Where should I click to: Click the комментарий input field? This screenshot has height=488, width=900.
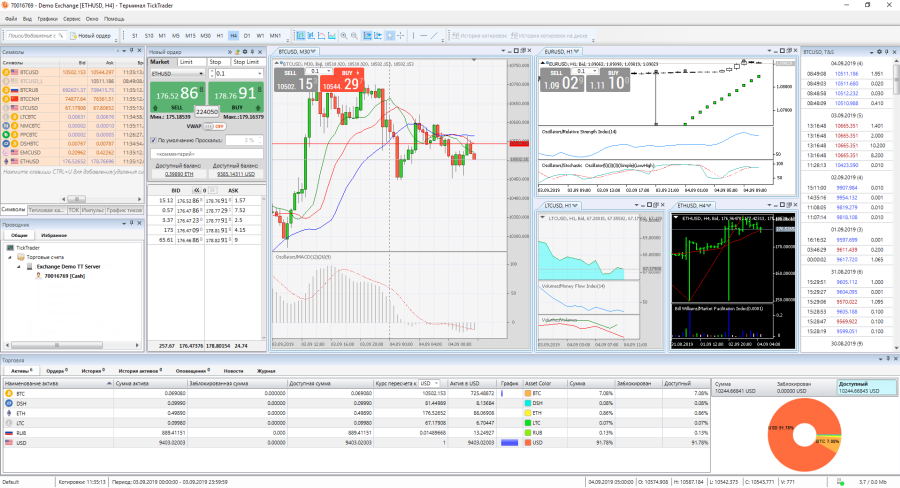coord(207,154)
